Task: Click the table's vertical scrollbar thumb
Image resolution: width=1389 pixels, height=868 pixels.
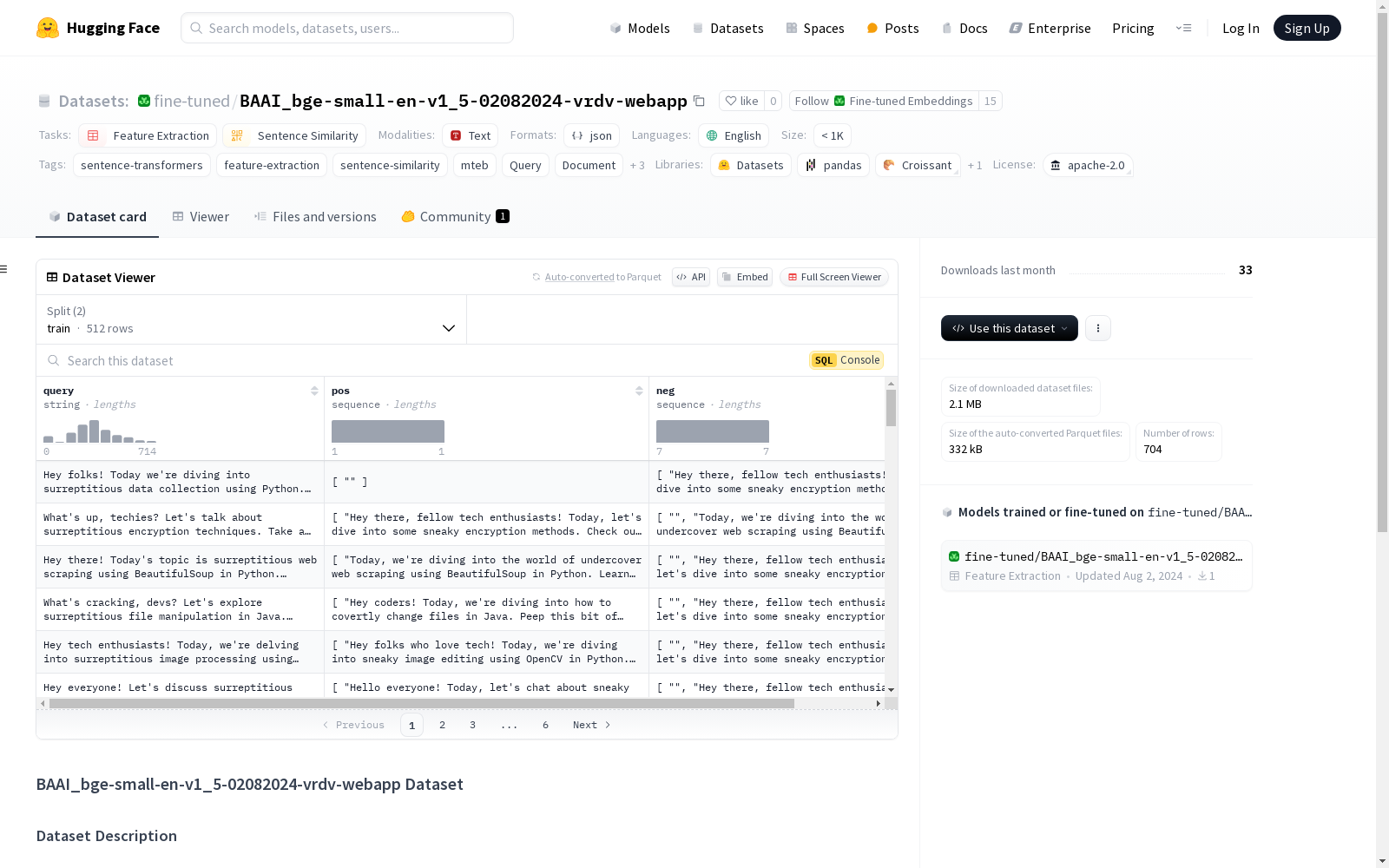Action: point(891,407)
